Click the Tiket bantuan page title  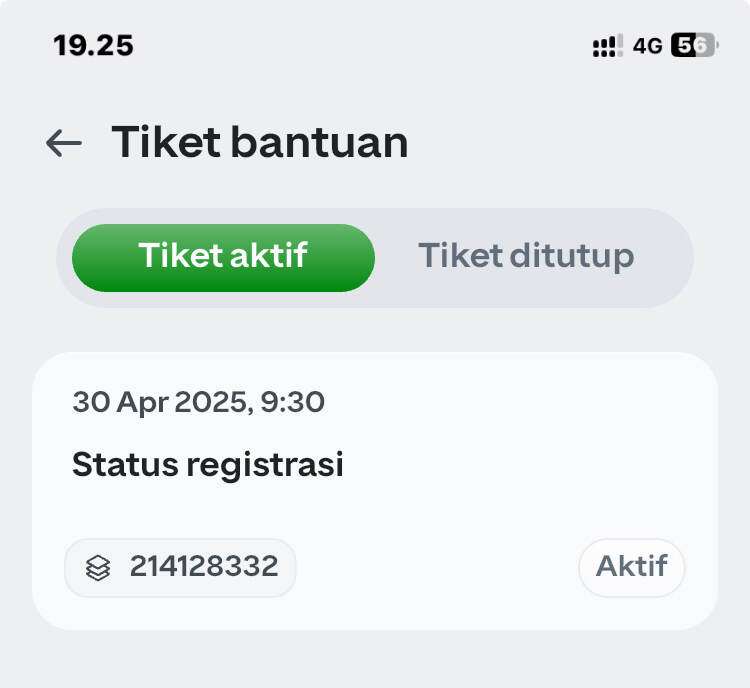259,142
